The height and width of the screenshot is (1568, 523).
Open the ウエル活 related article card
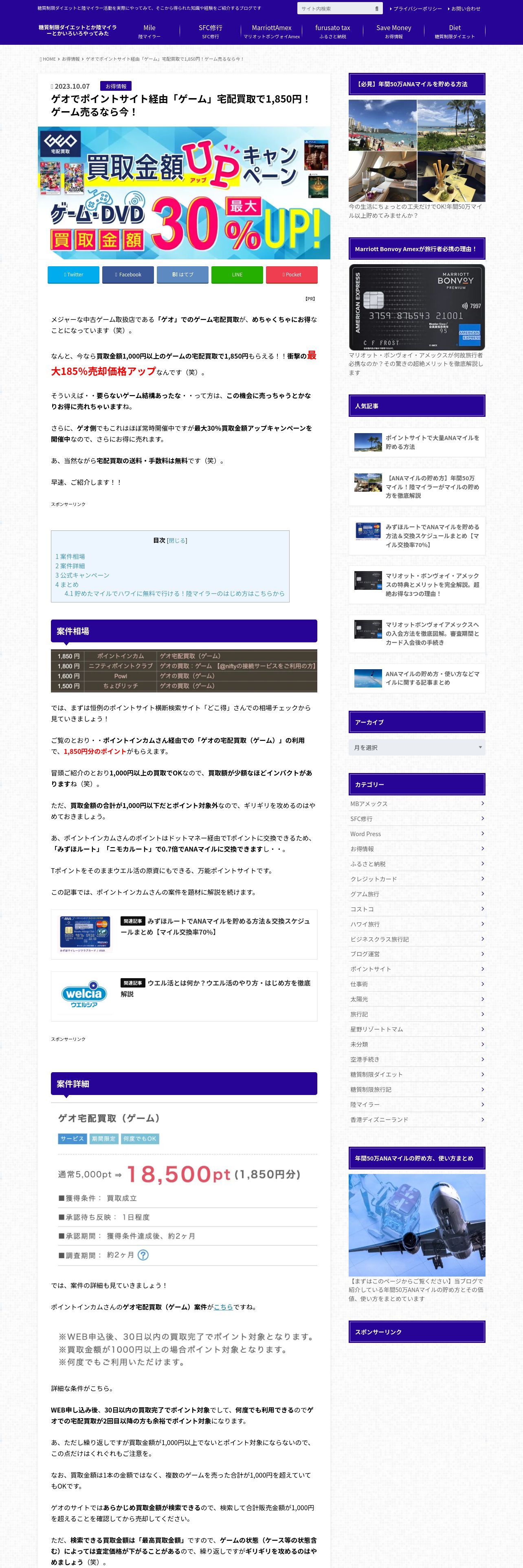coord(184,996)
